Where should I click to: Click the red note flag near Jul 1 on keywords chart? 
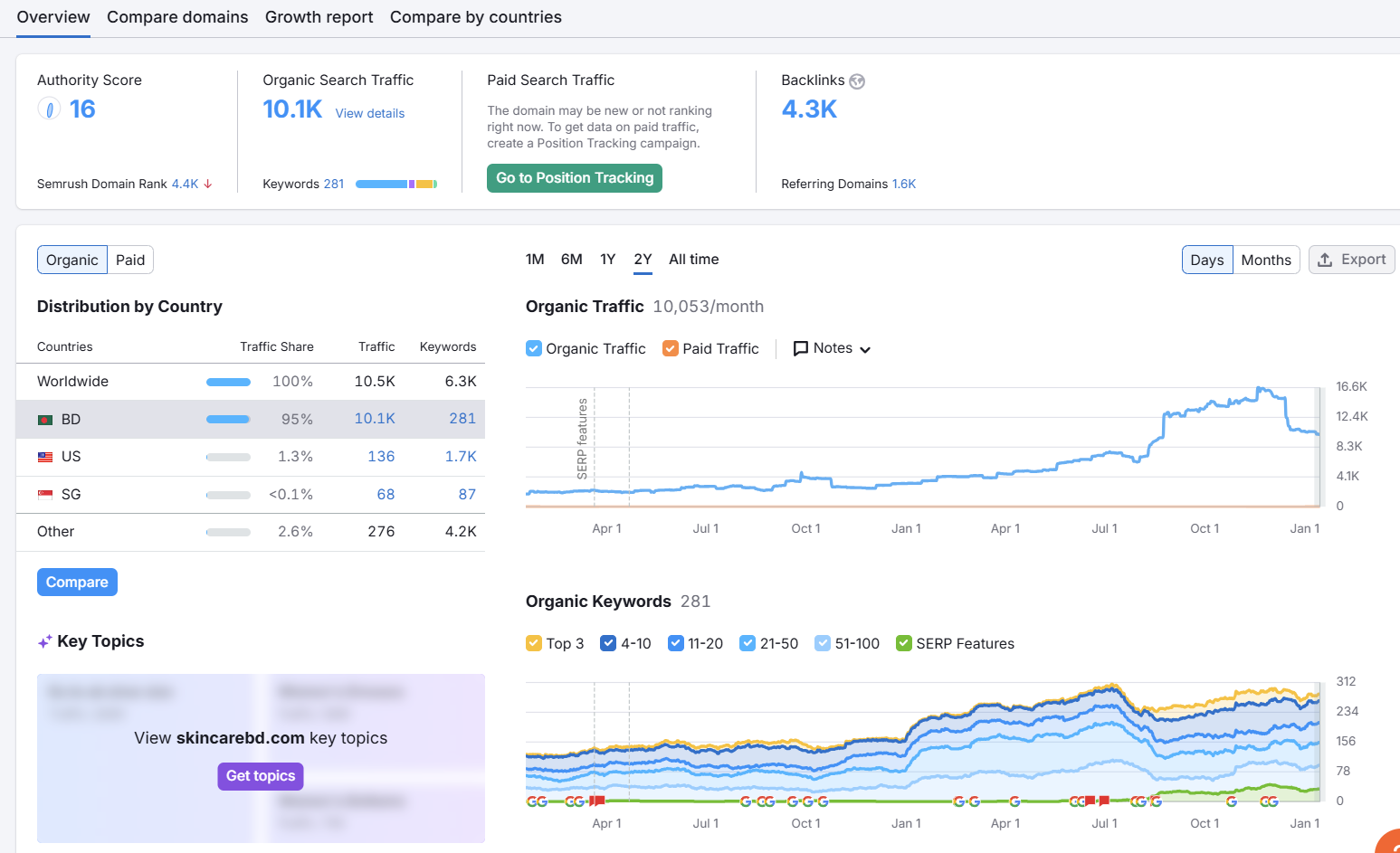tap(1103, 801)
